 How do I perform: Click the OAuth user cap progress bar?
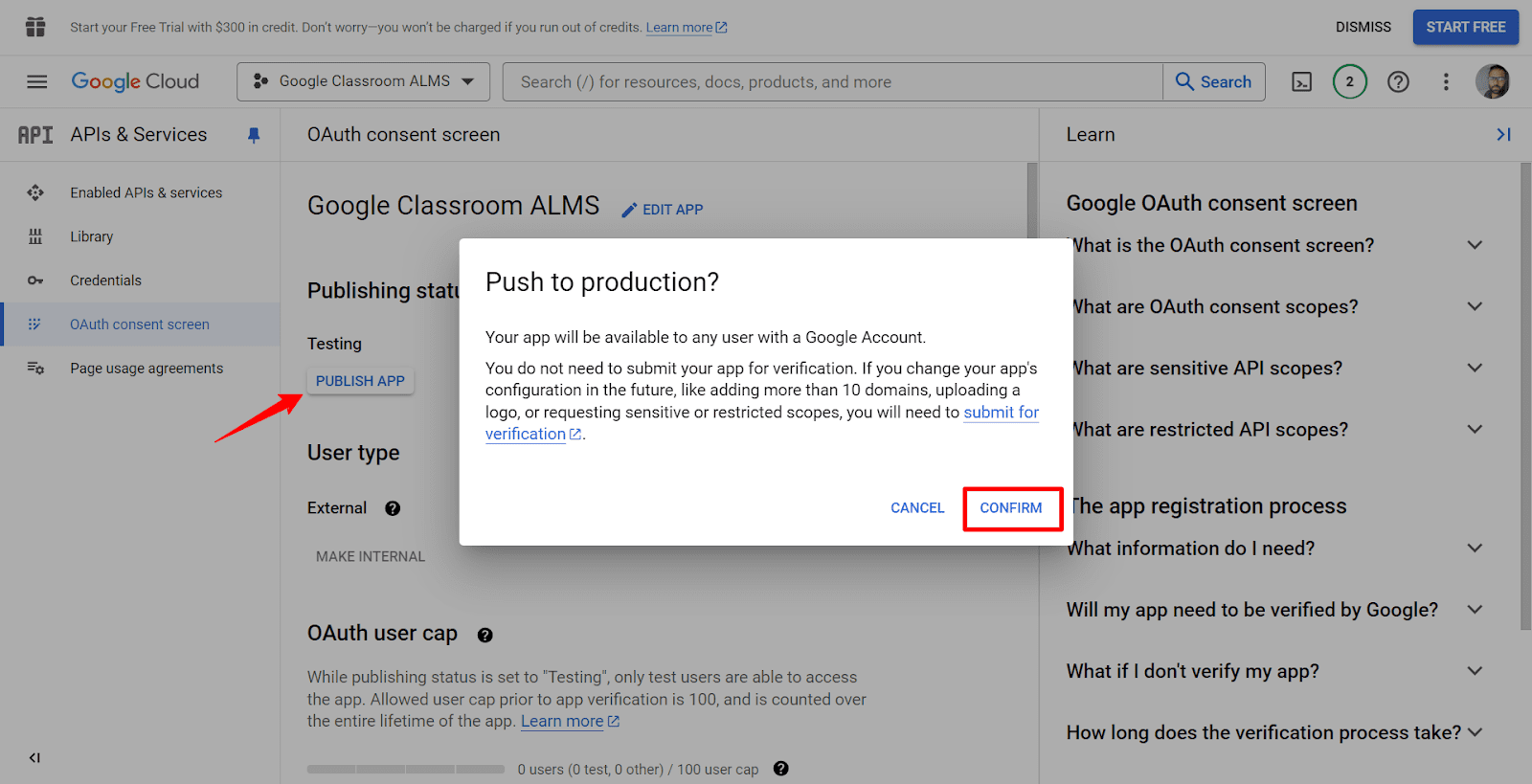tap(406, 769)
